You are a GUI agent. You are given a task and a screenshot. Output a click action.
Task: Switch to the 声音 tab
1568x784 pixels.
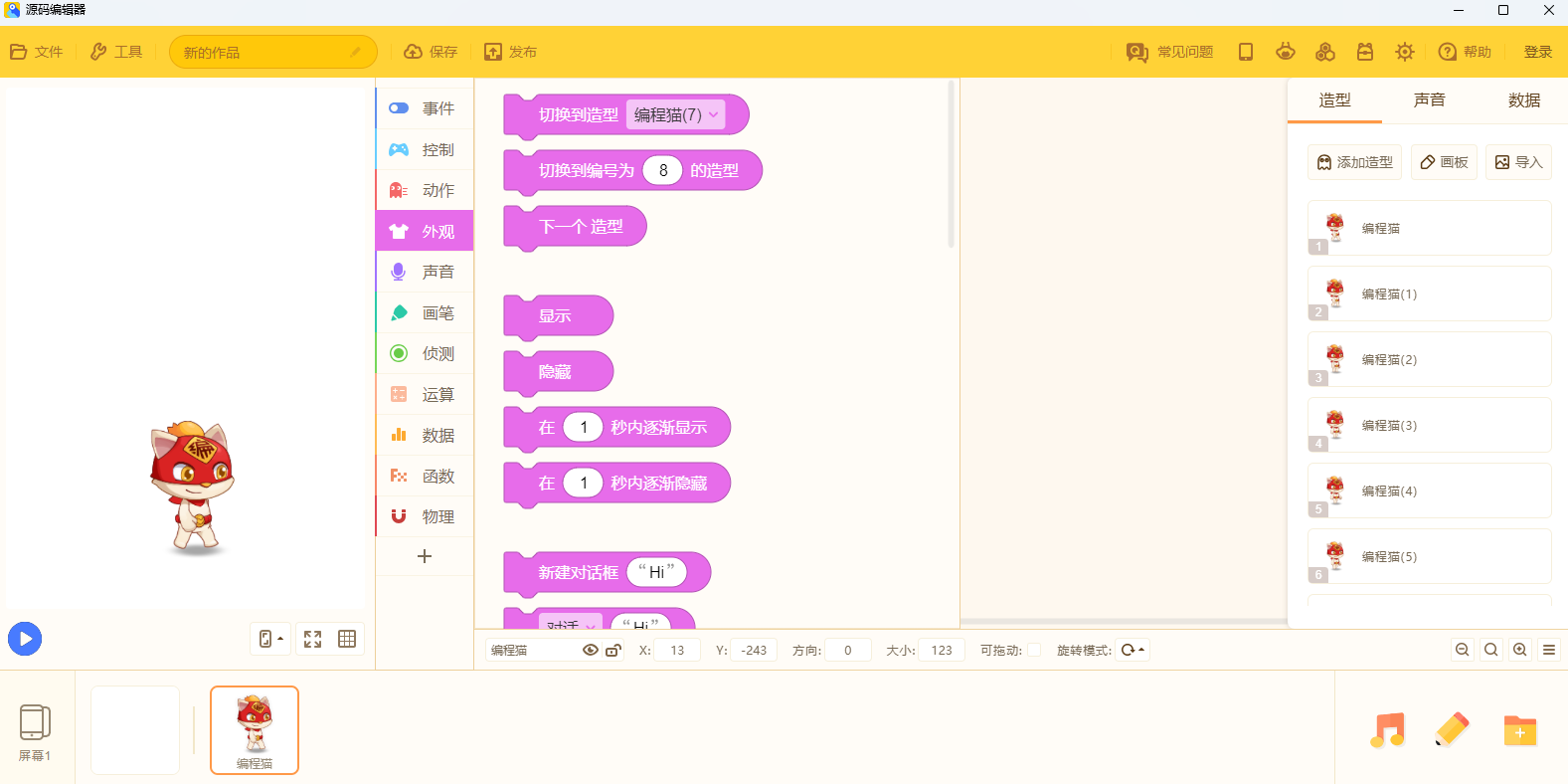coord(1429,99)
